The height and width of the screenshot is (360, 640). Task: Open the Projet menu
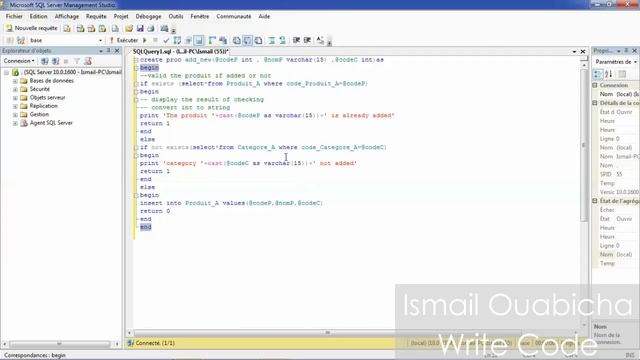121,16
